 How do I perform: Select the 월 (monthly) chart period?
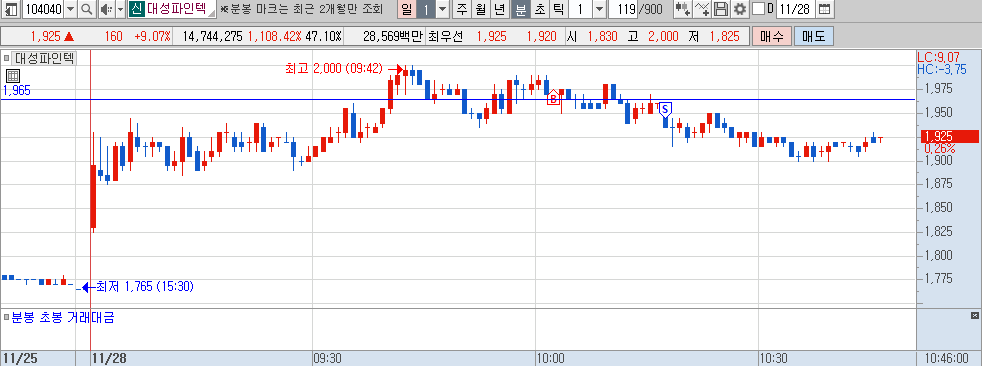click(480, 9)
